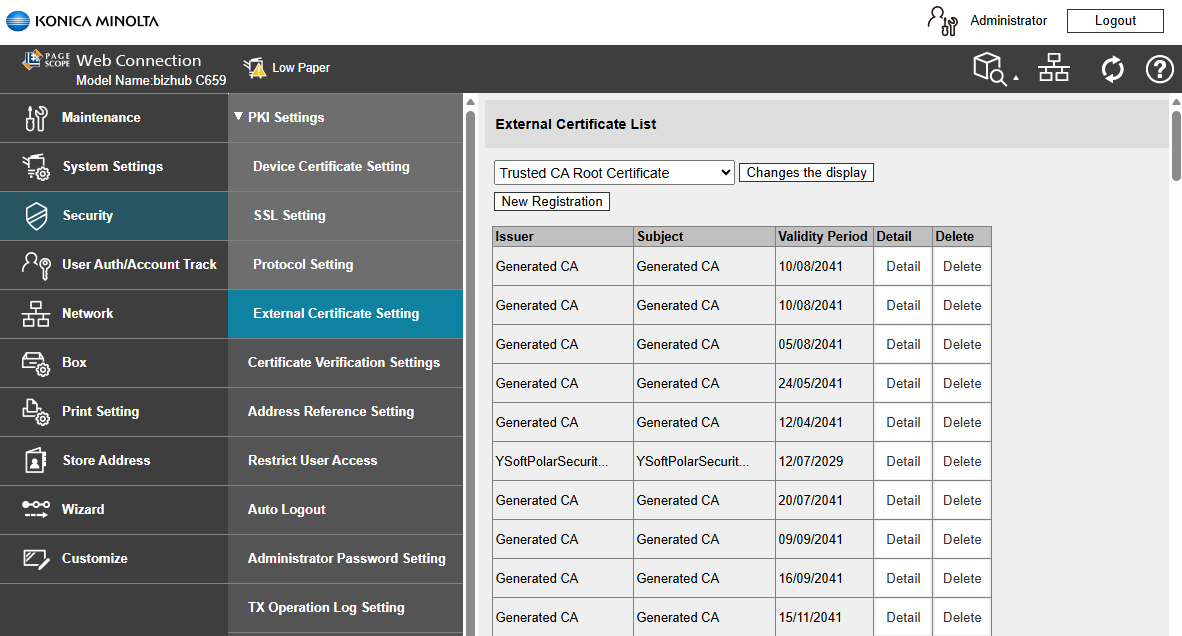Screen dimensions: 1182x636
Task: Open the help question mark icon
Action: (1159, 69)
